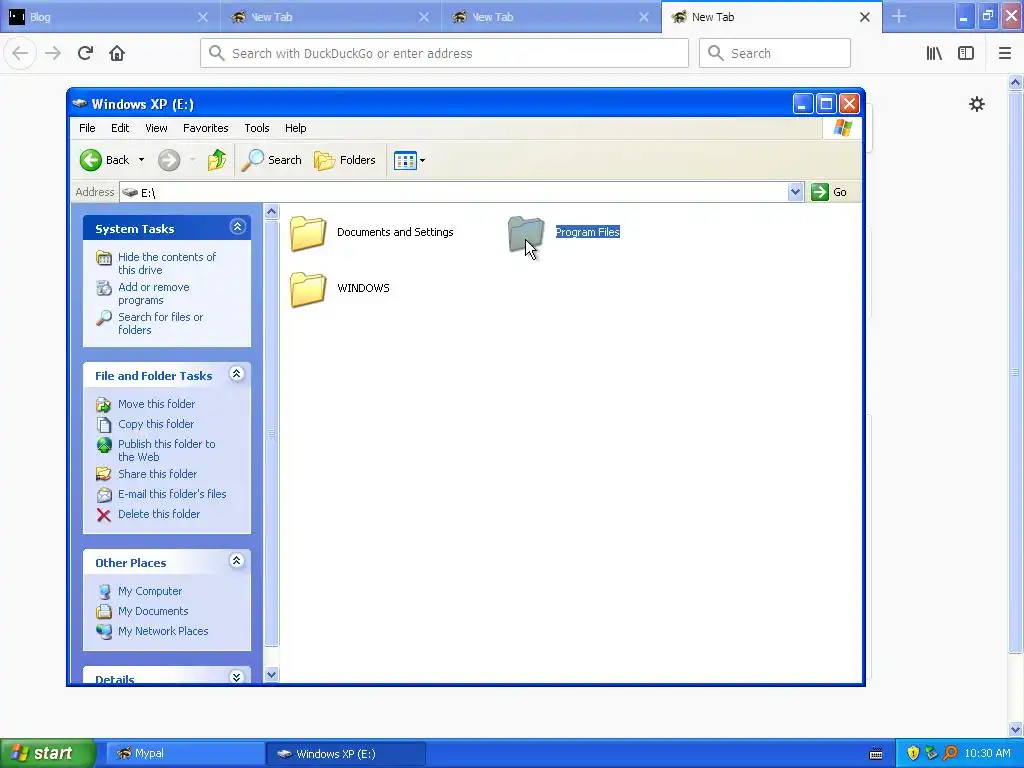Click Publish this folder to the Web
Image resolution: width=1024 pixels, height=768 pixels.
point(167,450)
